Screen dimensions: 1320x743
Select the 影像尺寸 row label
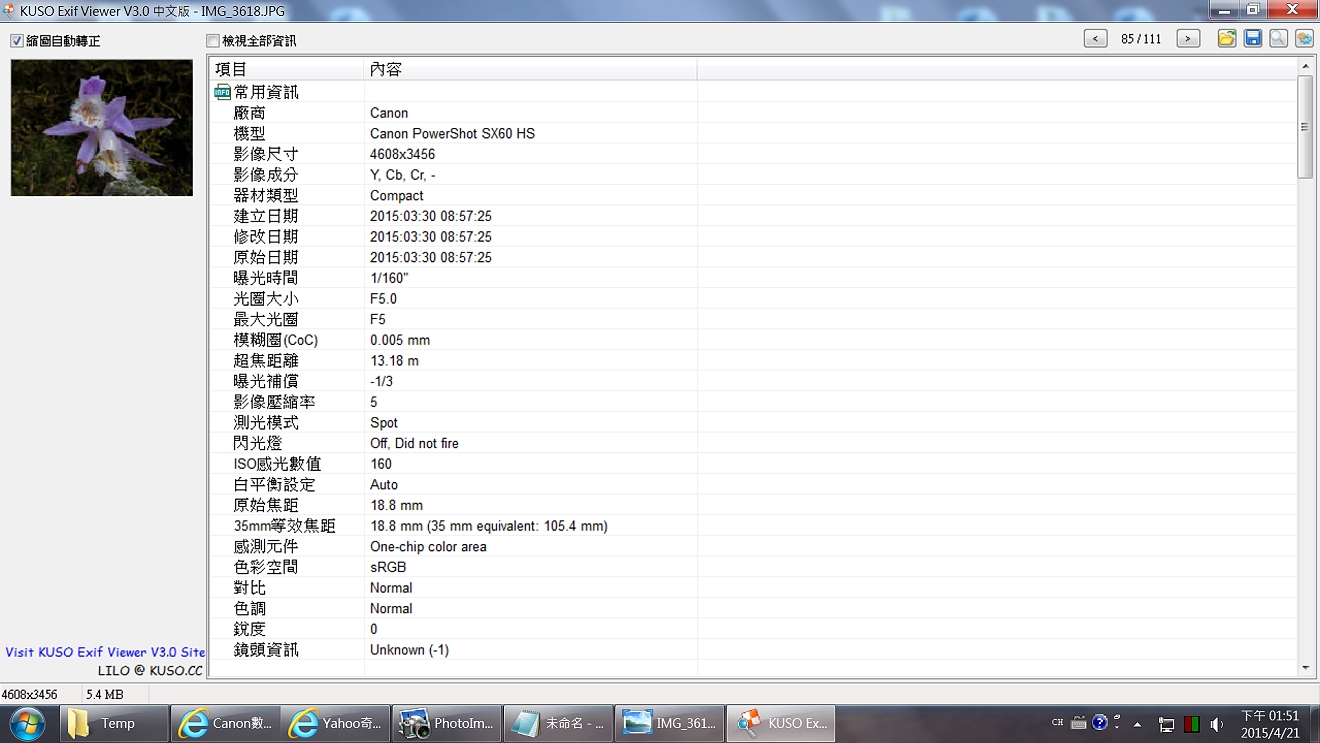point(266,155)
